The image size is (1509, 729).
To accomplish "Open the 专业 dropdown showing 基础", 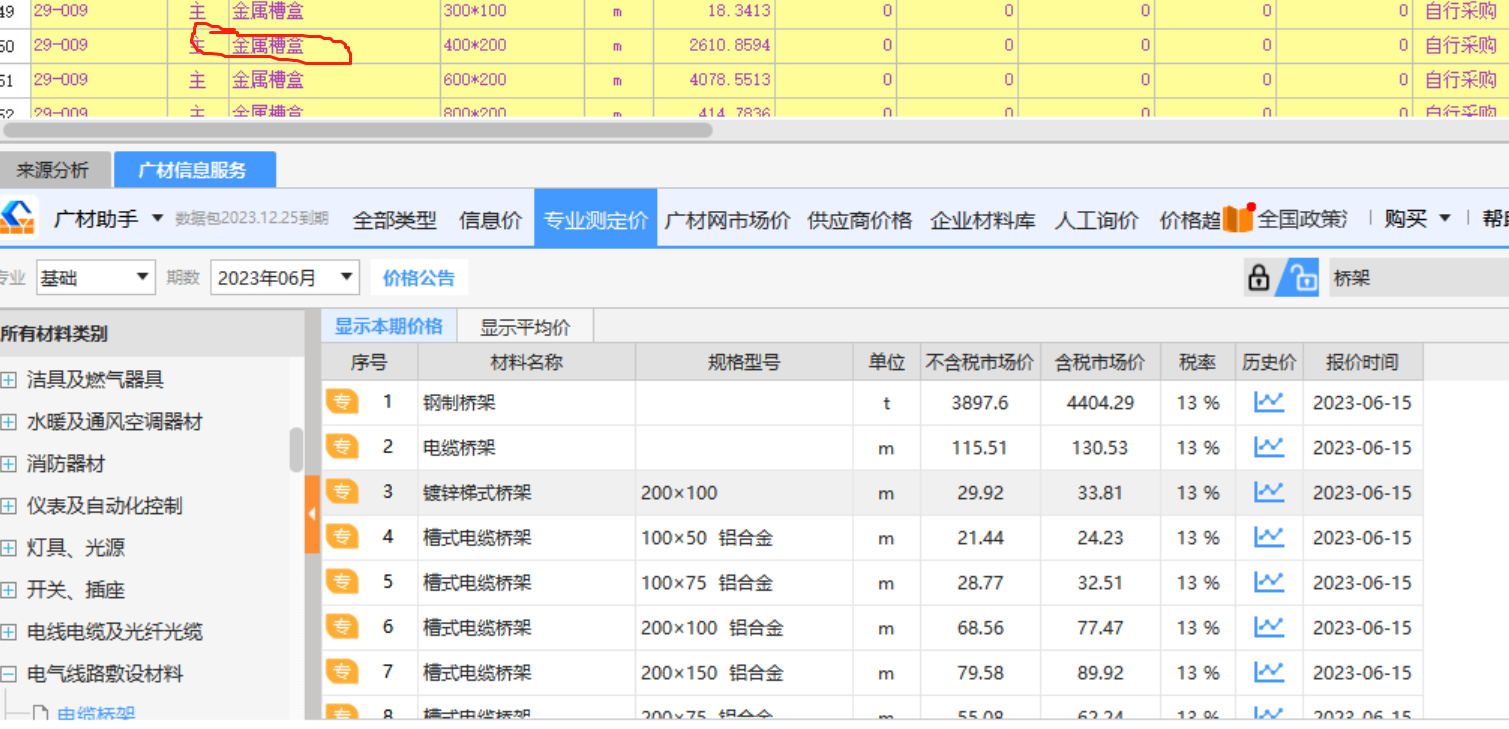I will click(x=95, y=278).
